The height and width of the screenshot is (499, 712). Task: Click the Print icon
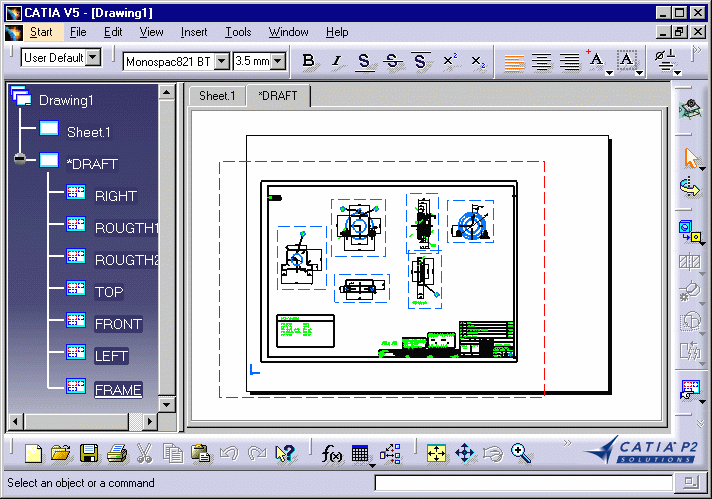(x=116, y=453)
